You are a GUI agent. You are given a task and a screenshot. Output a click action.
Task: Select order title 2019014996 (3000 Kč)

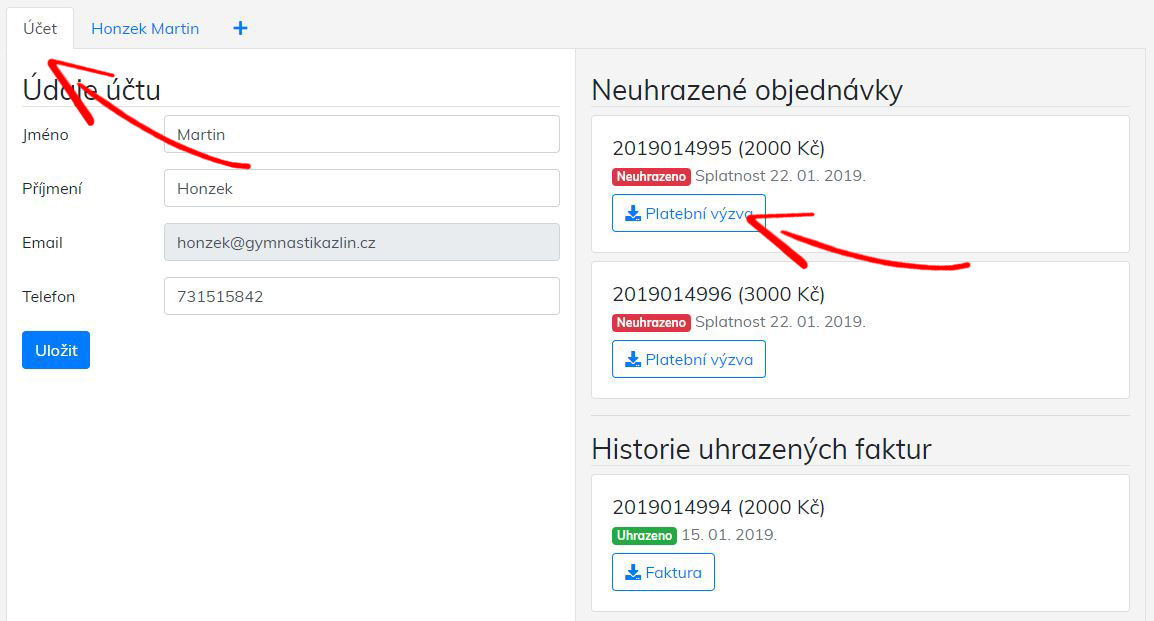(x=718, y=294)
